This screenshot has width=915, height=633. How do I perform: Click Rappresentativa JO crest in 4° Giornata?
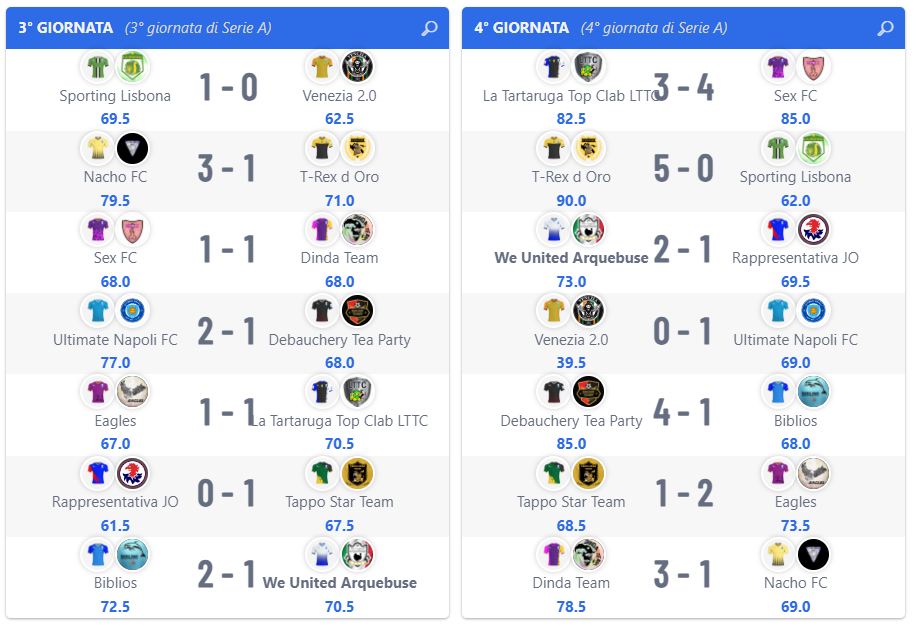(x=813, y=229)
